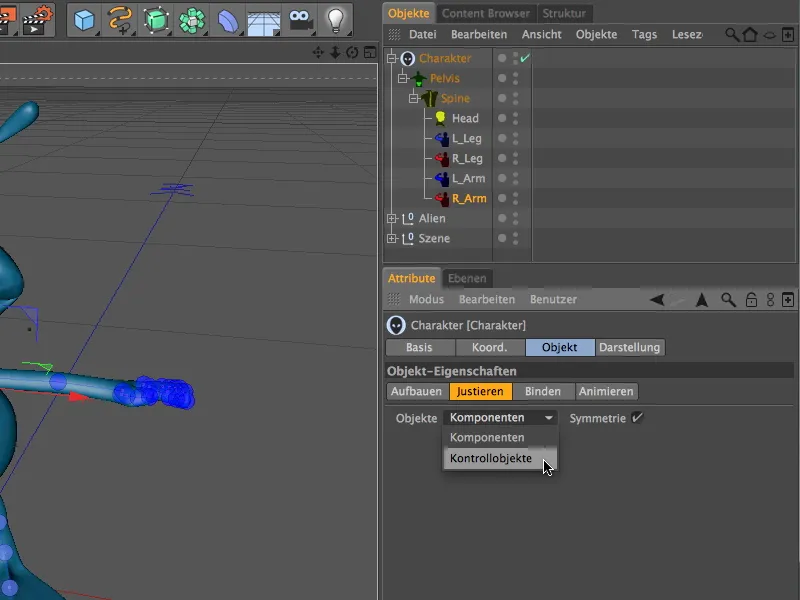
Task: Add a subdivision surface generator object
Action: click(x=156, y=20)
